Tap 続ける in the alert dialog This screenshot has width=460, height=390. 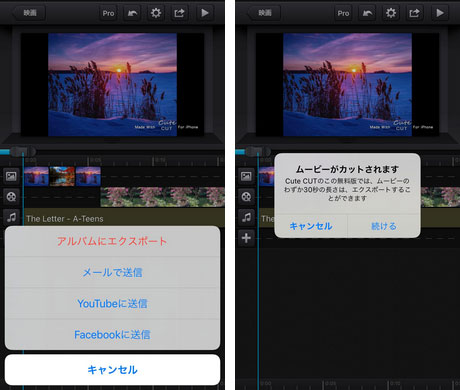(384, 226)
